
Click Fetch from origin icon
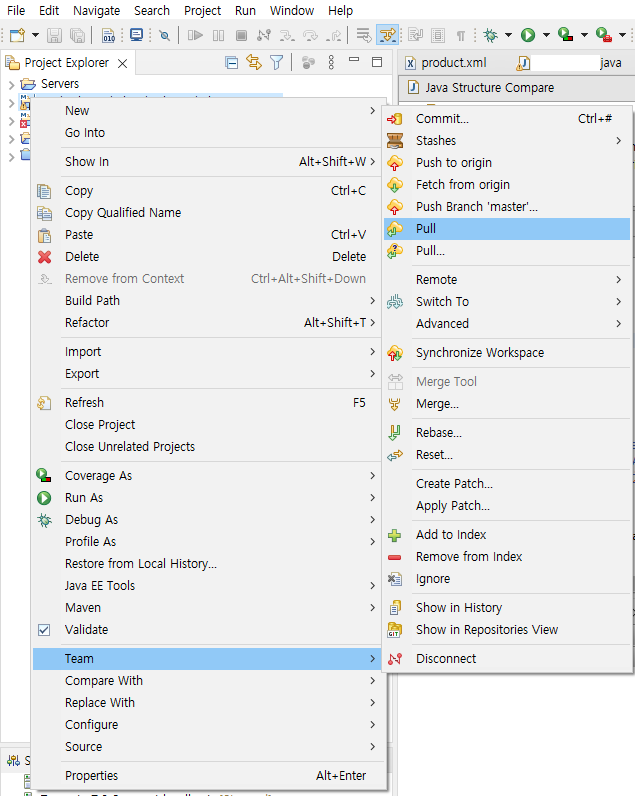[x=395, y=185]
